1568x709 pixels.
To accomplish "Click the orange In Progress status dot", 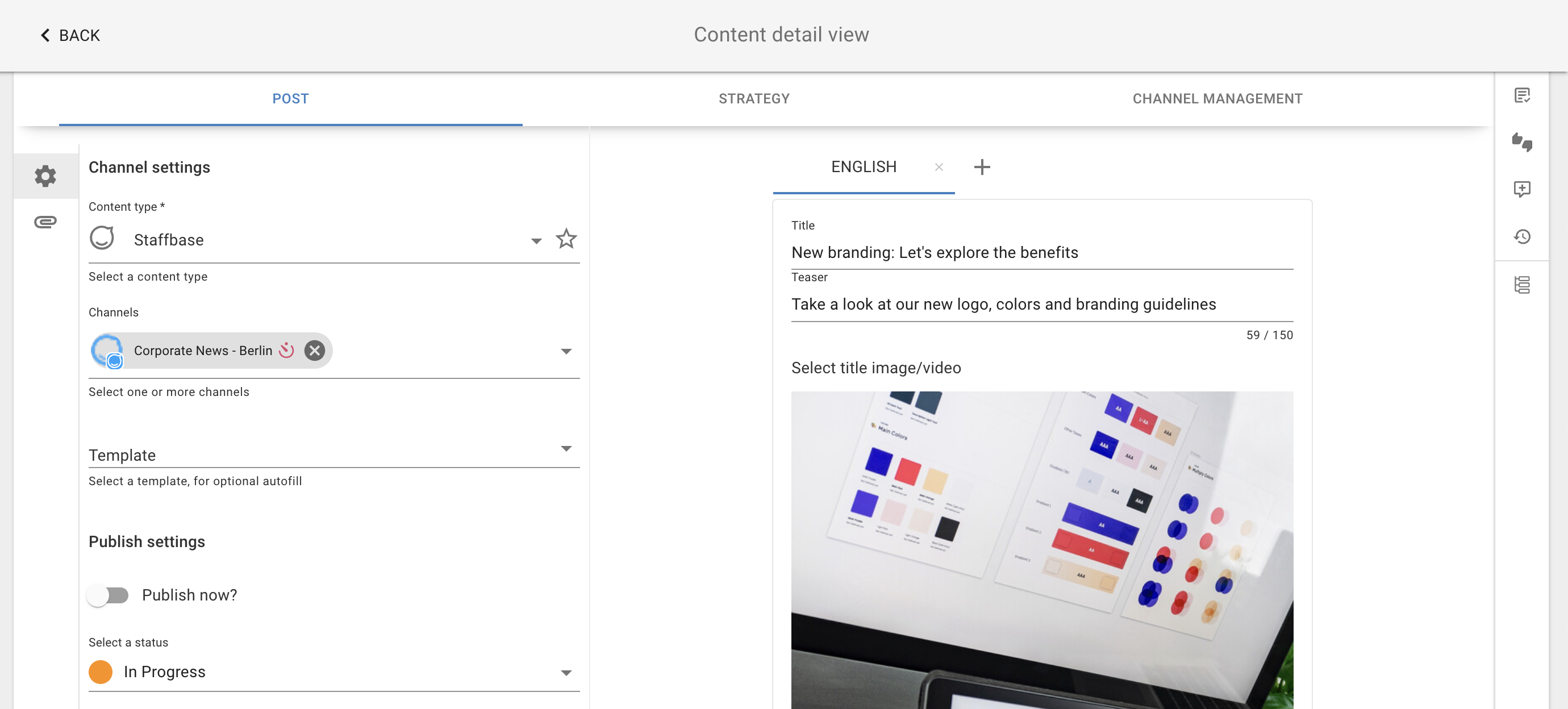I will coord(101,672).
